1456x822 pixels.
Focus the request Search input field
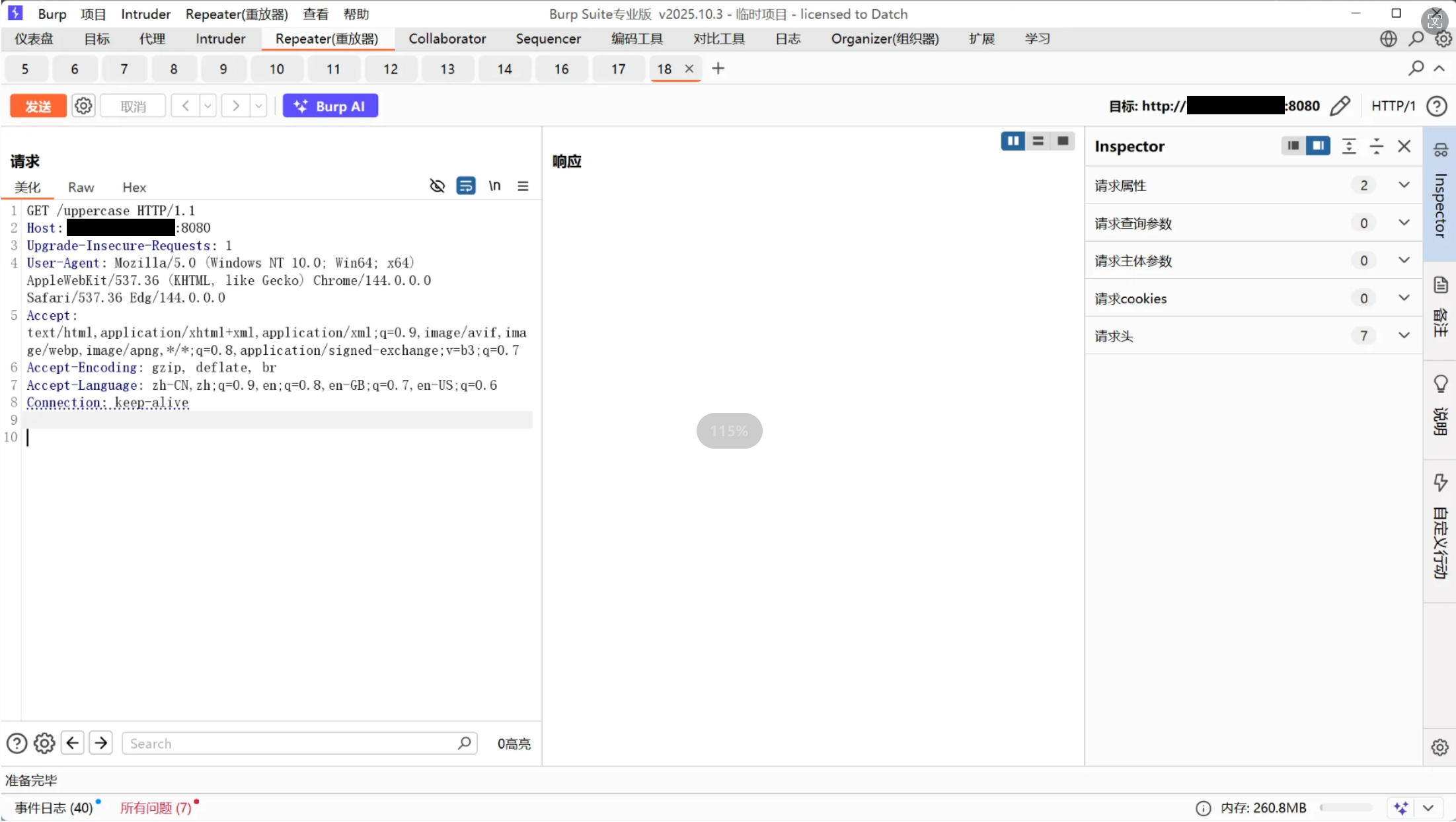click(x=299, y=743)
